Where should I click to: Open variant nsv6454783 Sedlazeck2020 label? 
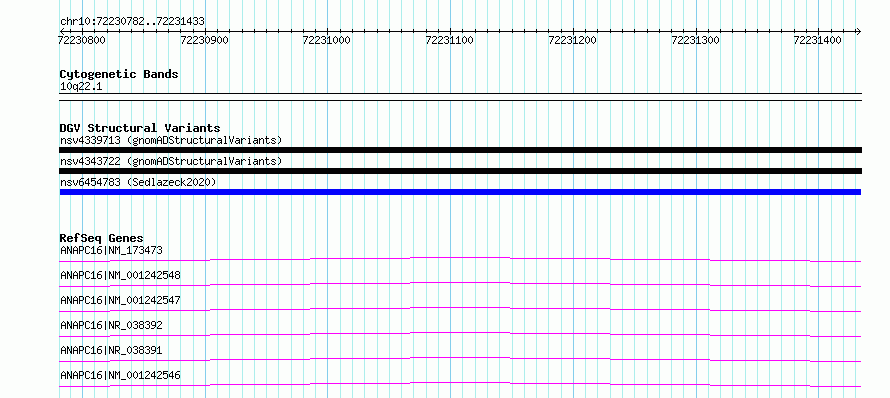coord(138,182)
